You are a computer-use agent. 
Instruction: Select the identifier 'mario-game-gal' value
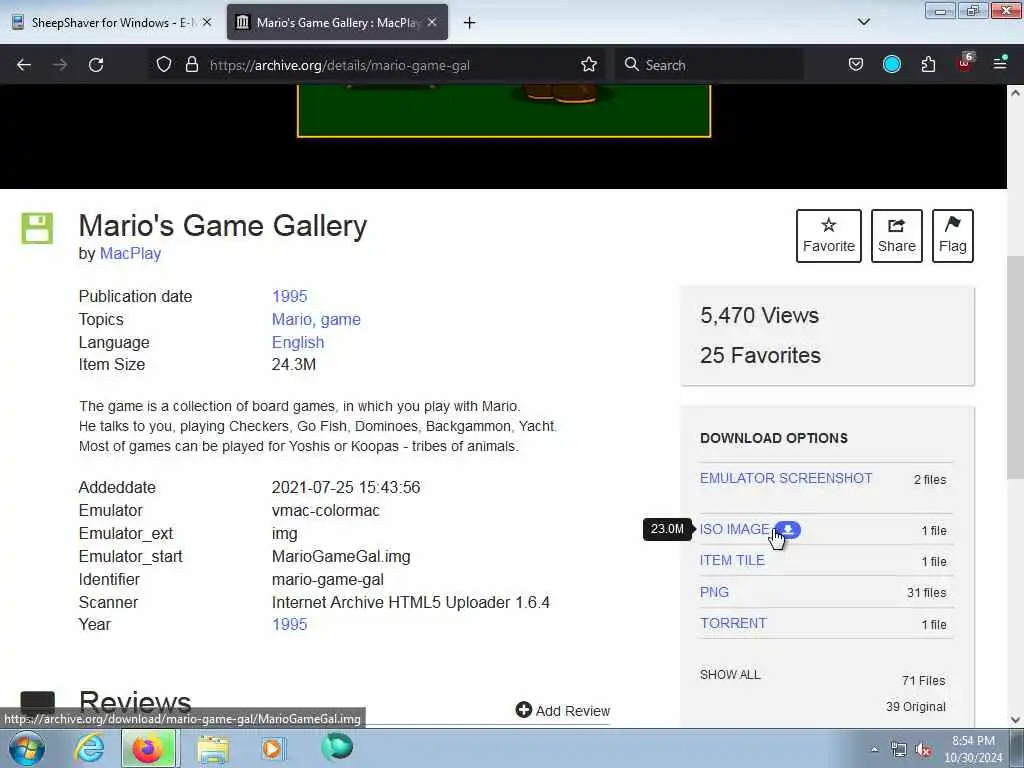(x=328, y=580)
